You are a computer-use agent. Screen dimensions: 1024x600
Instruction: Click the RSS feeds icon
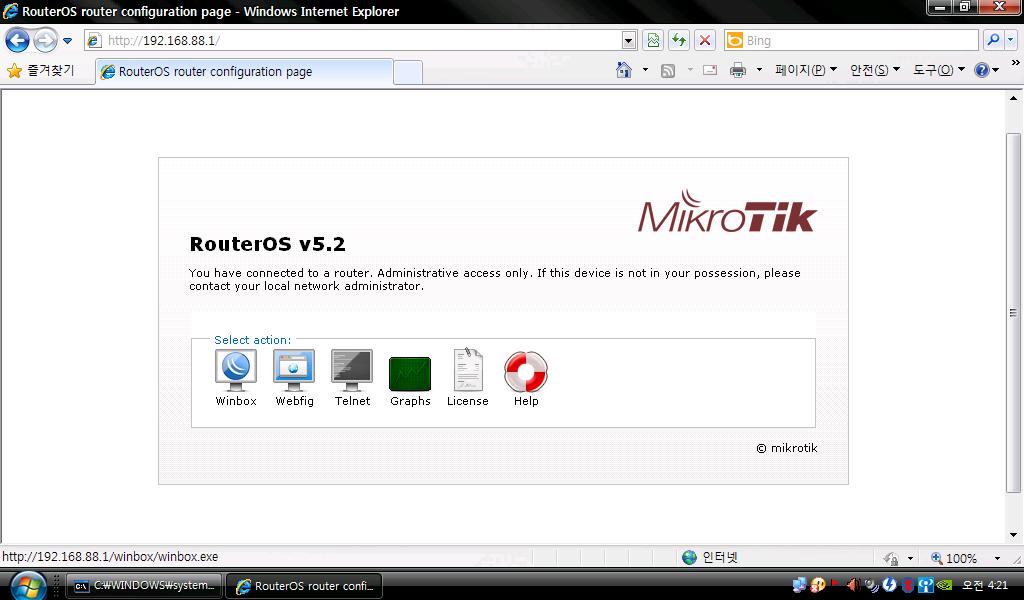668,71
